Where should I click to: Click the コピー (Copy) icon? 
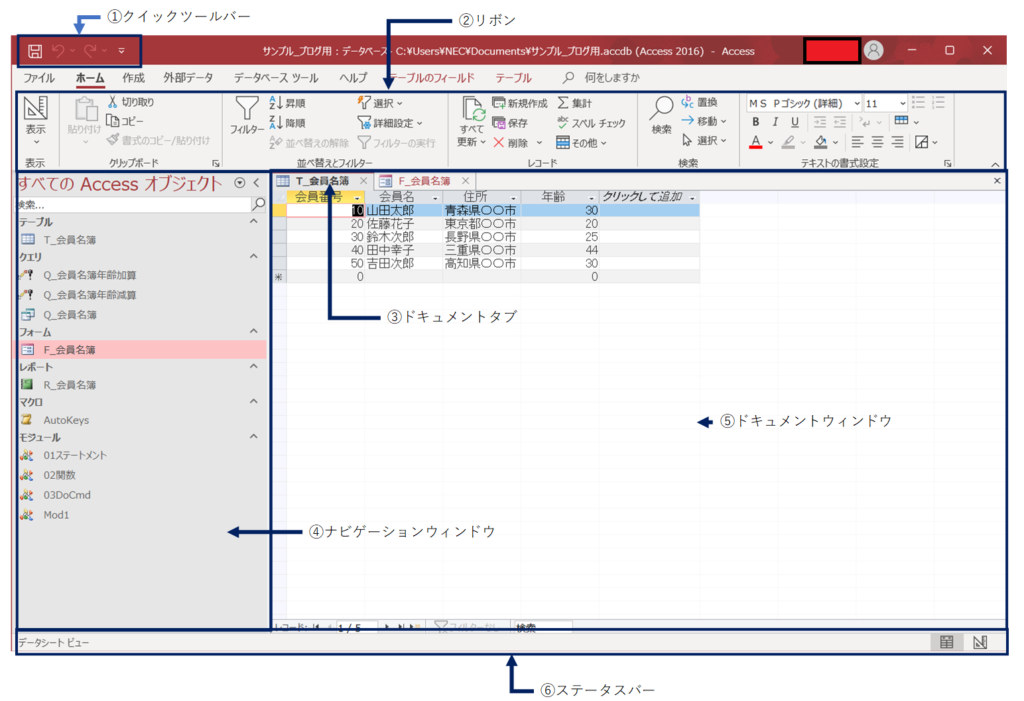[x=111, y=120]
